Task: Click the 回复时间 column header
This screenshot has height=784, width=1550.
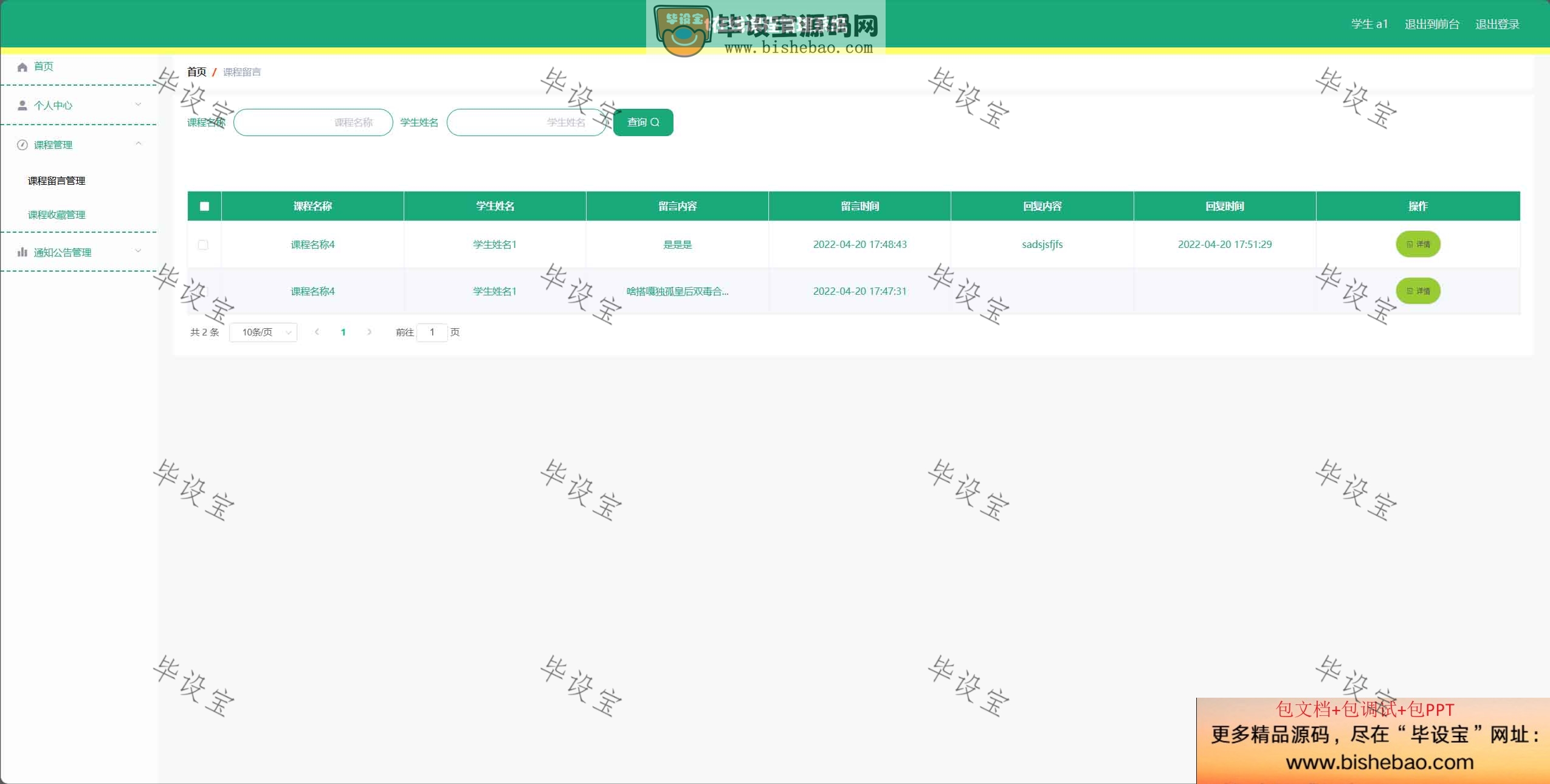Action: (1225, 207)
